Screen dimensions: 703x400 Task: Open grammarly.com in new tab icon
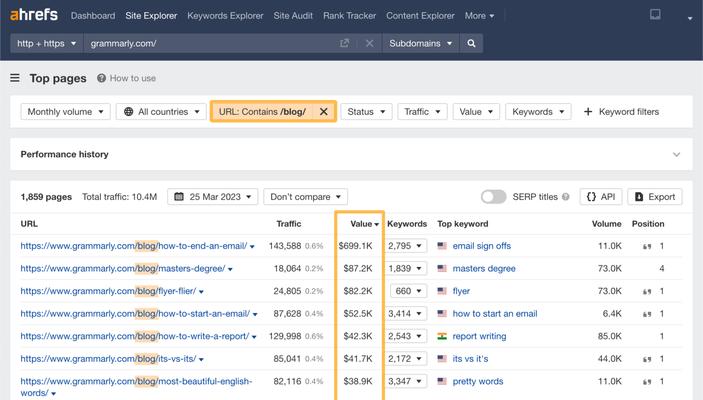[x=344, y=43]
